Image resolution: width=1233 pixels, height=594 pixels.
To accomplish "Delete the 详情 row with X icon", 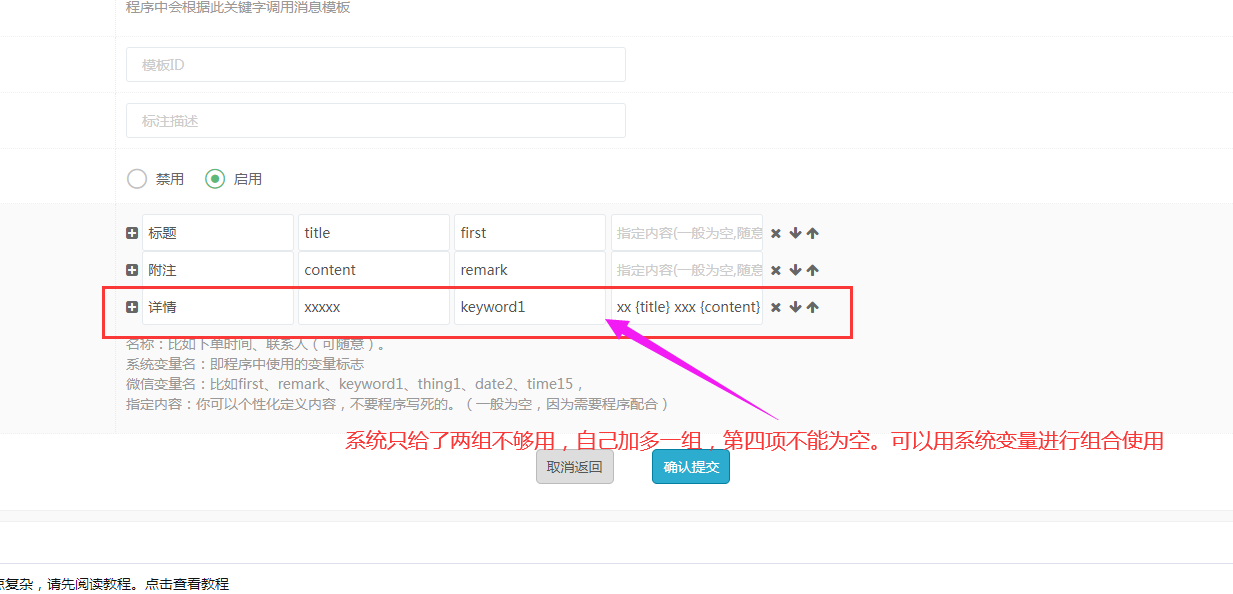I will [x=776, y=307].
